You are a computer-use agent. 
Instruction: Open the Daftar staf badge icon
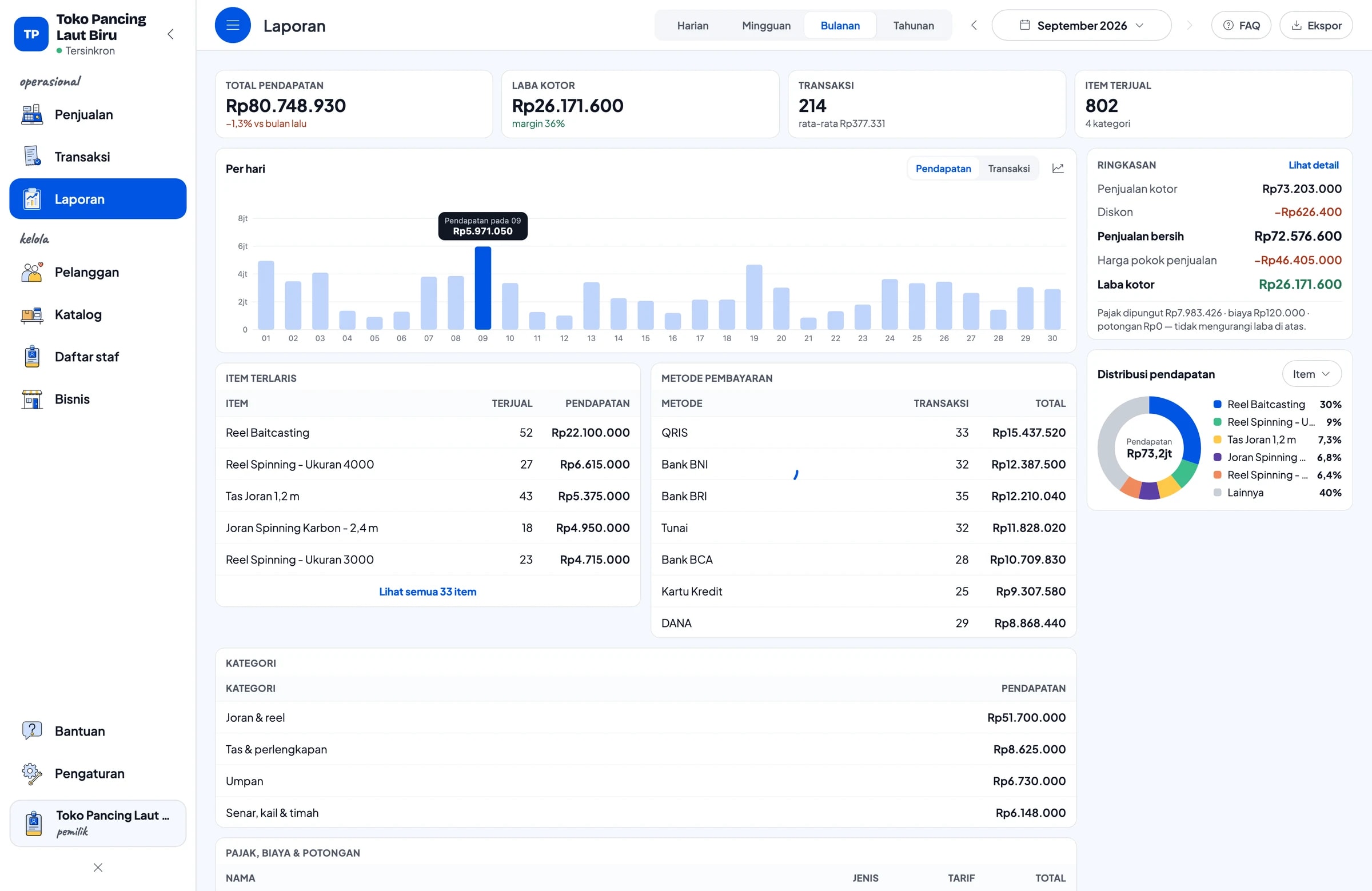pyautogui.click(x=31, y=357)
